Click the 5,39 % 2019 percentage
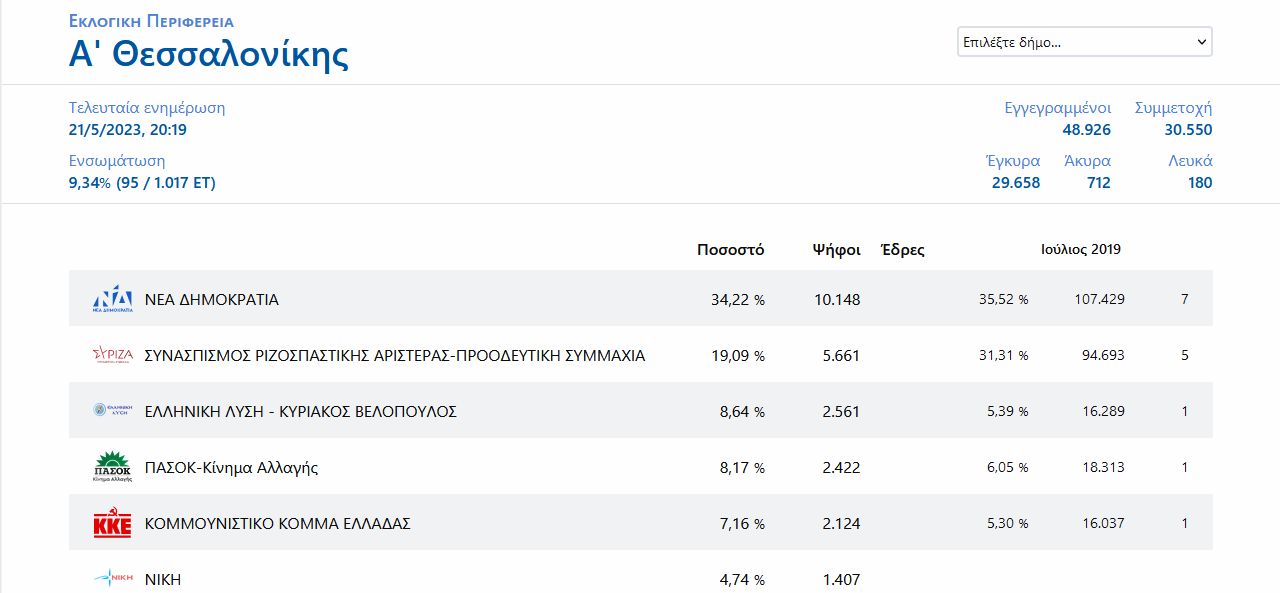Screen dimensions: 1280x593 click(1007, 411)
